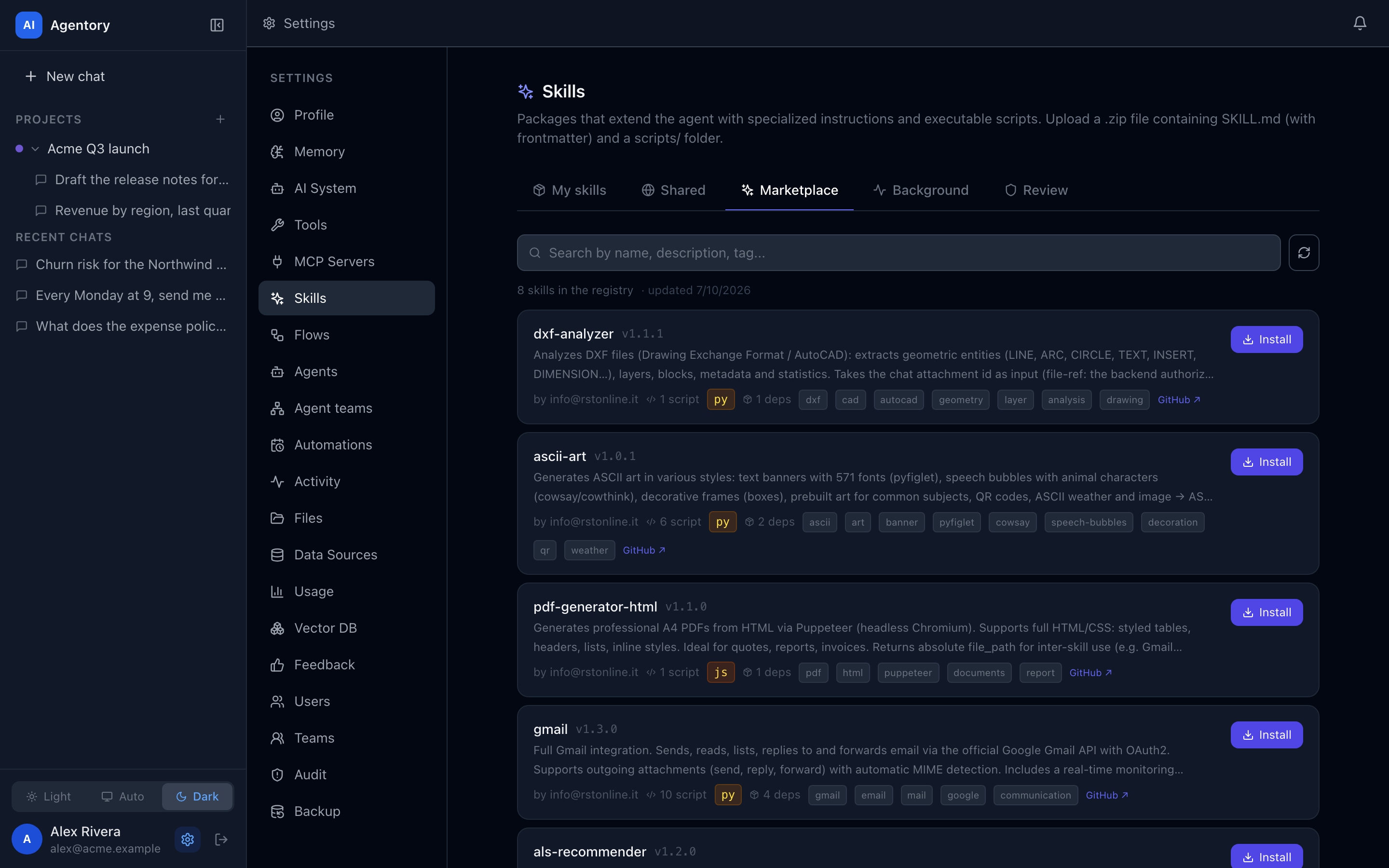Add a new project with plus icon
The width and height of the screenshot is (1389, 868).
(x=220, y=120)
